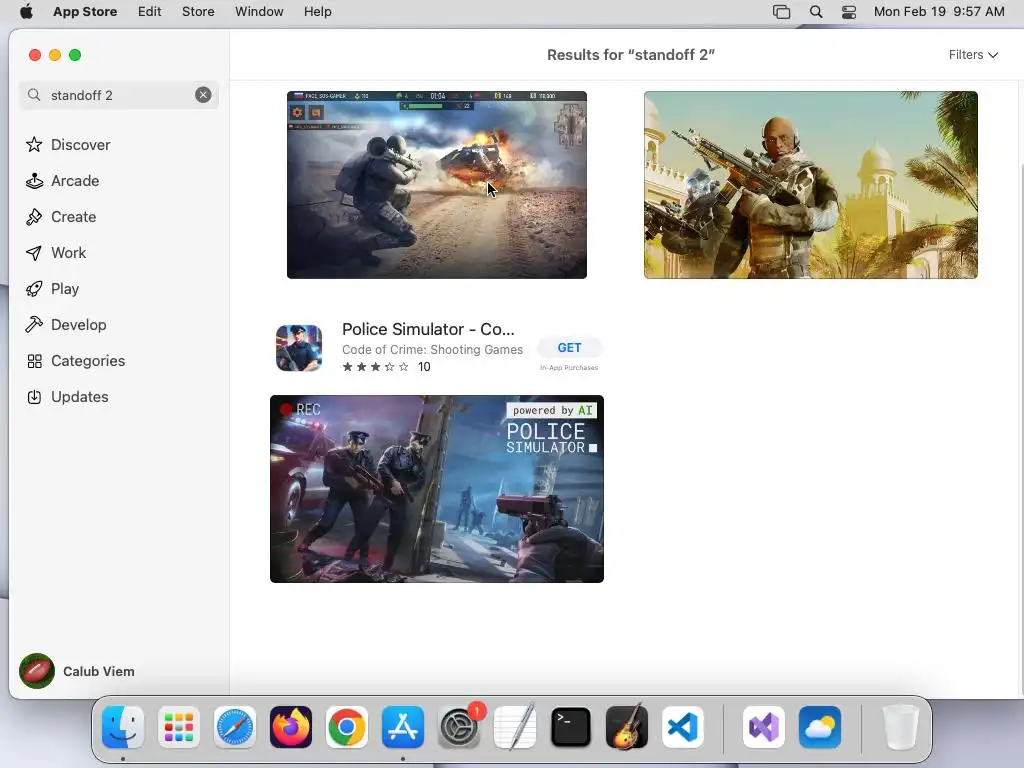Click the Discover sidebar label
Viewport: 1024px width, 768px height.
[x=80, y=145]
